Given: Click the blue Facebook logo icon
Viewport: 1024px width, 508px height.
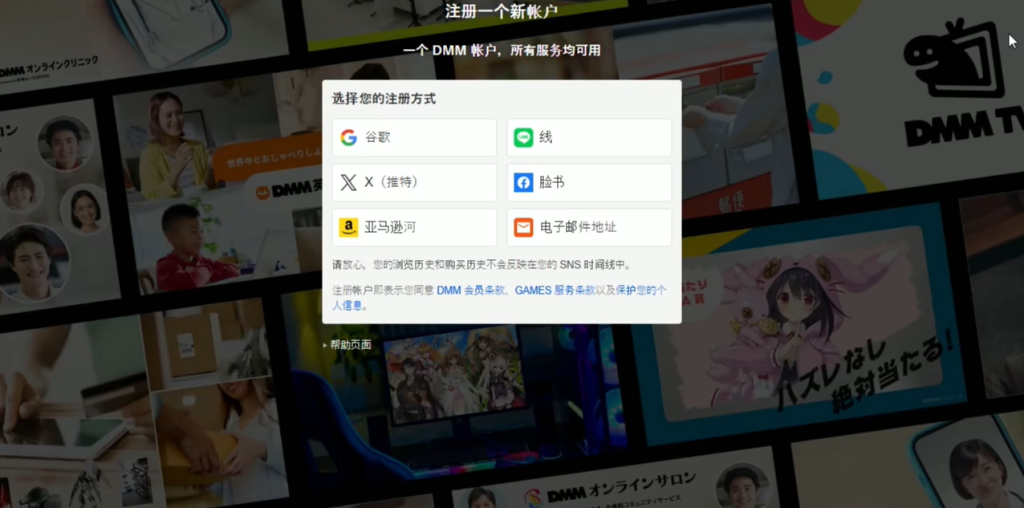Looking at the screenshot, I should [523, 183].
